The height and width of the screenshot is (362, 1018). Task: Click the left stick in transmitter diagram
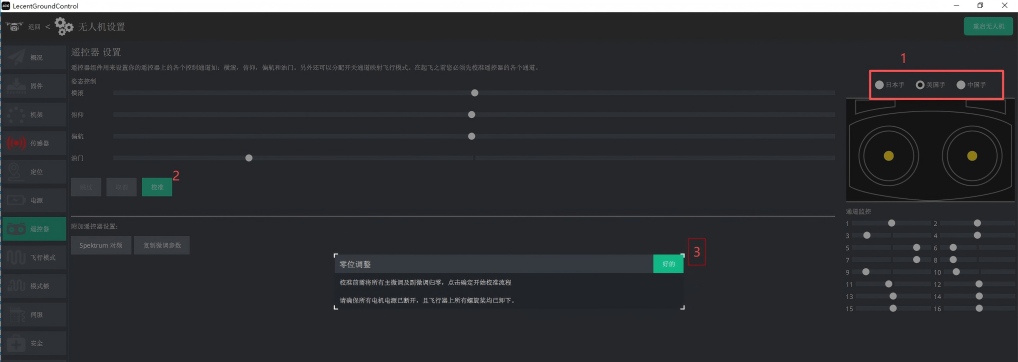click(889, 156)
